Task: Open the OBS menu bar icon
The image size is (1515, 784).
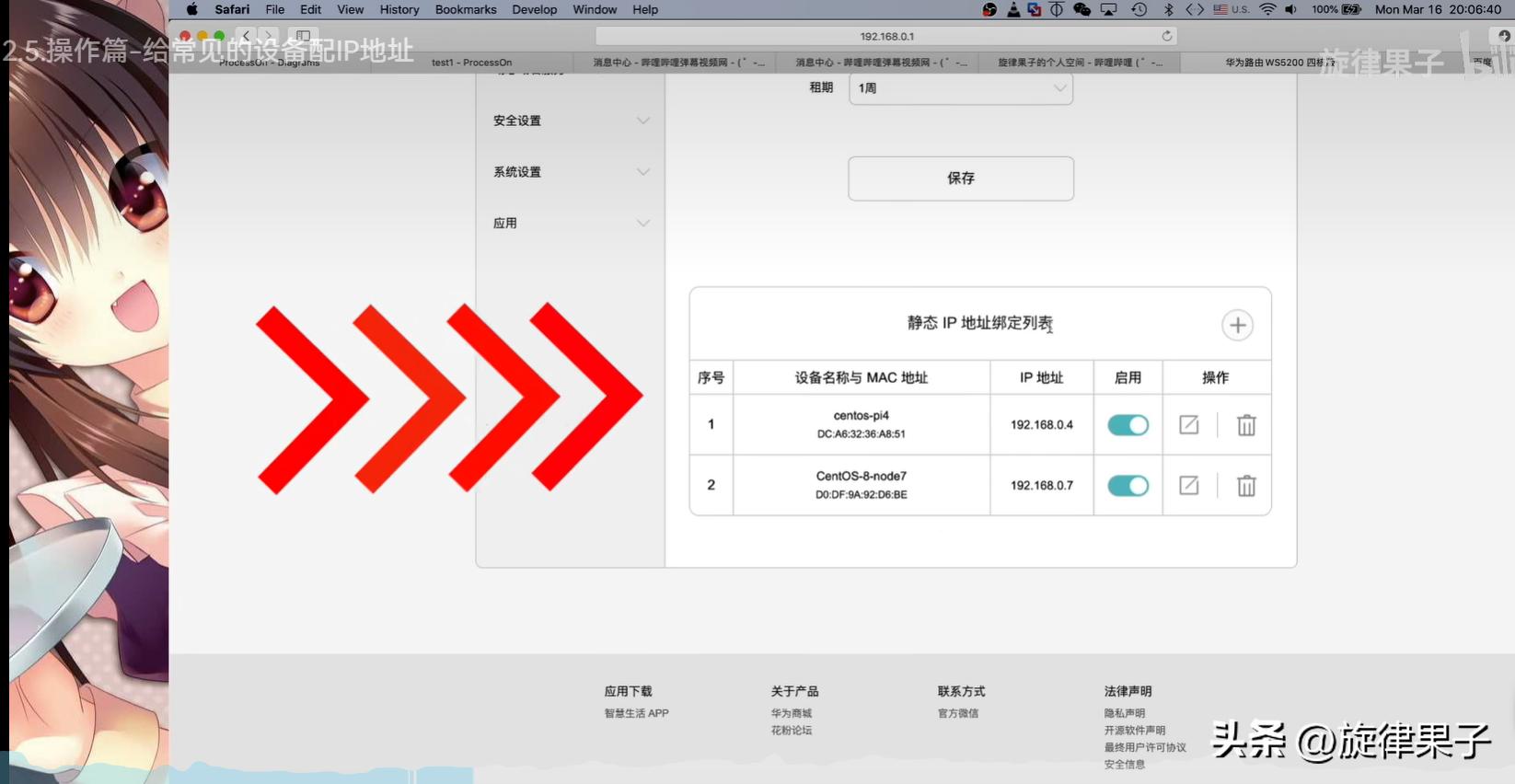Action: (989, 9)
